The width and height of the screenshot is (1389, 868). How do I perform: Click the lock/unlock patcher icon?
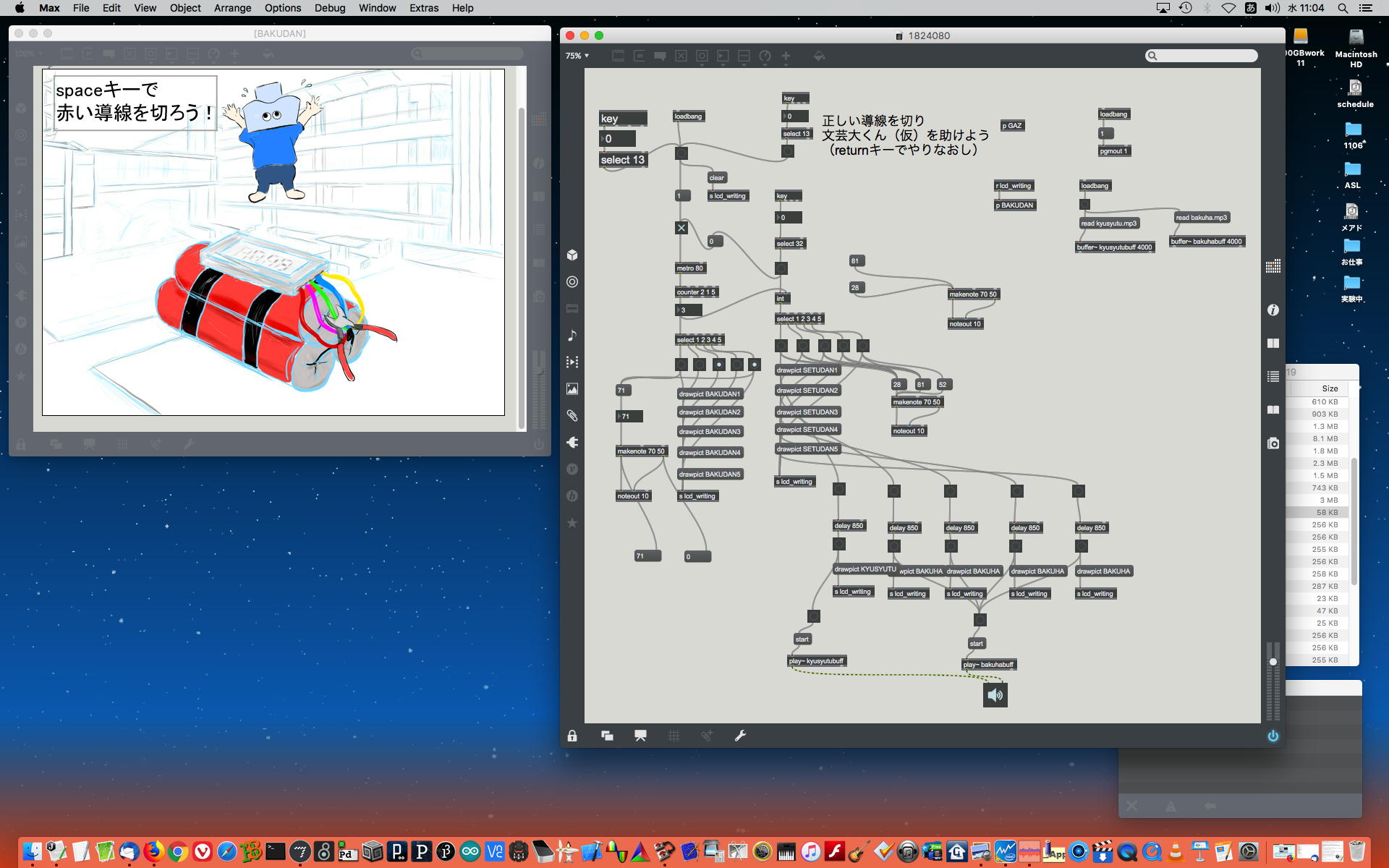pyautogui.click(x=572, y=736)
